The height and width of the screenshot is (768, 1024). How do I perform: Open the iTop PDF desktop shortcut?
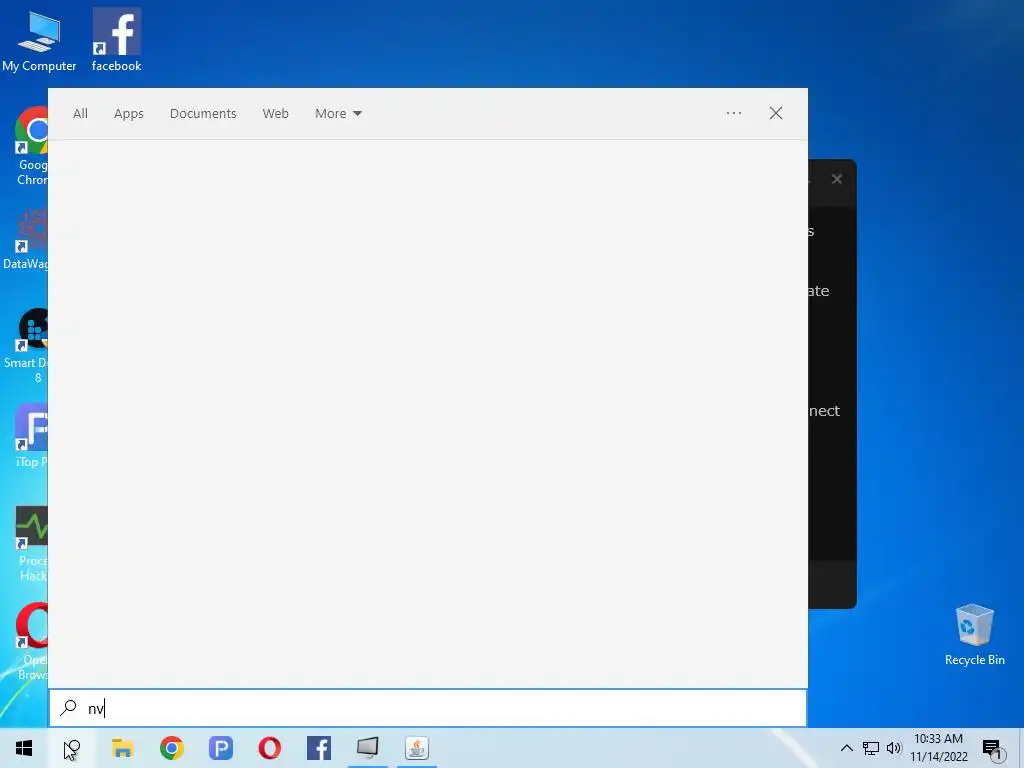pos(31,436)
